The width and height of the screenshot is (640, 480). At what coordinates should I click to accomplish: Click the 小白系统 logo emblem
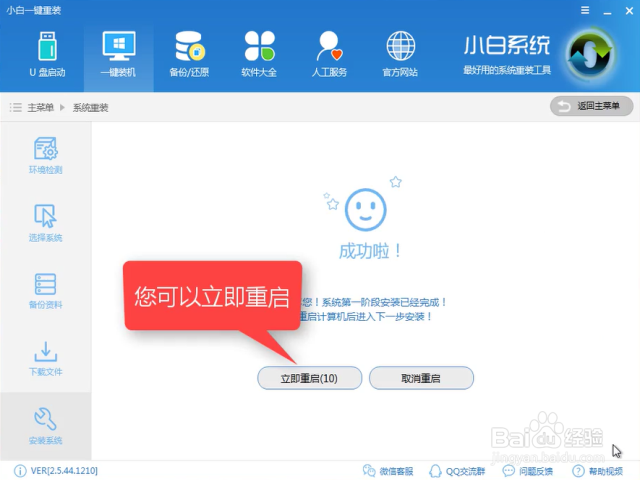(591, 53)
